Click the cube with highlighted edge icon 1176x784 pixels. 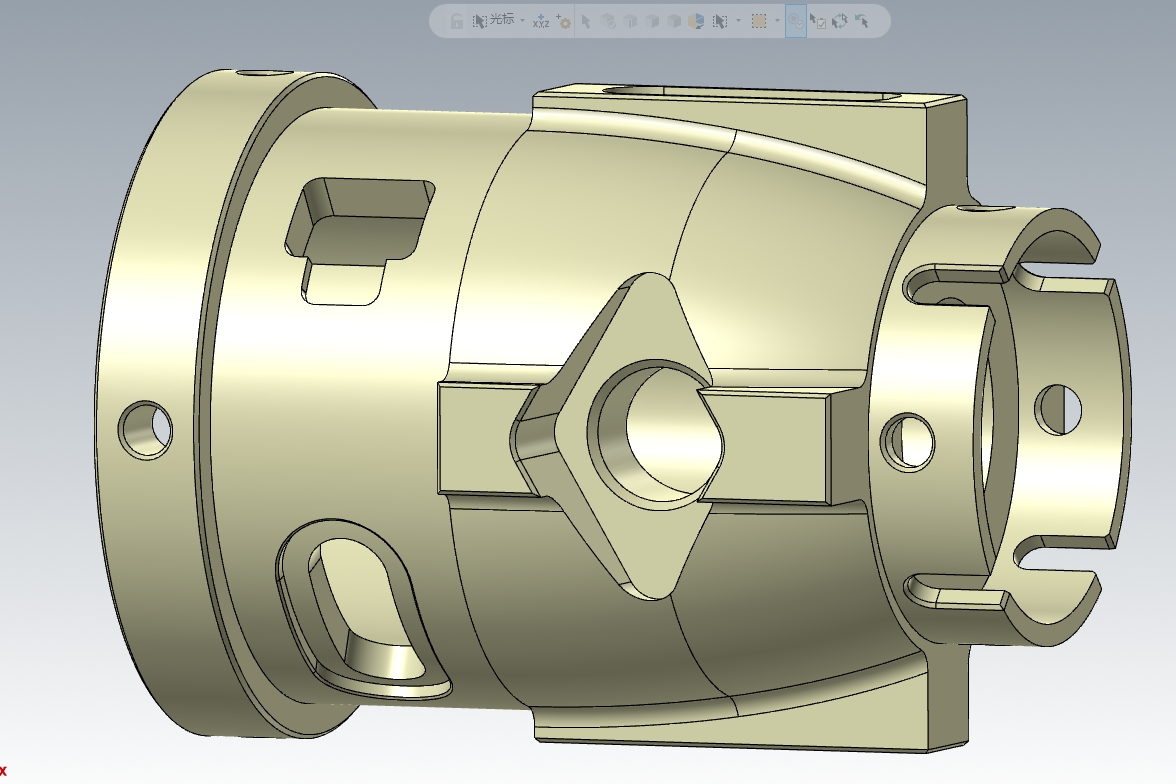(x=630, y=21)
